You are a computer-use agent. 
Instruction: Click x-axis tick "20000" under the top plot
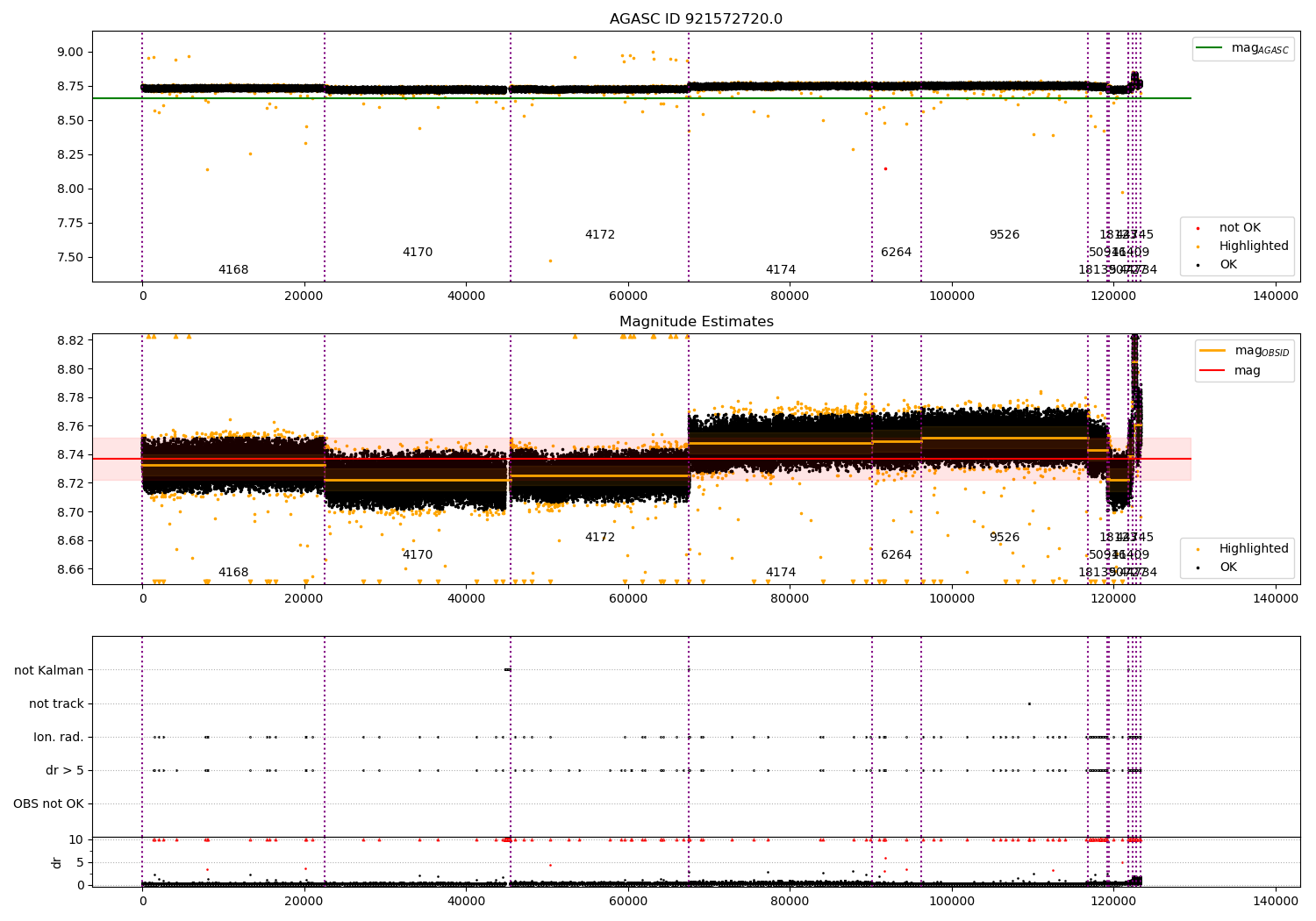304,296
